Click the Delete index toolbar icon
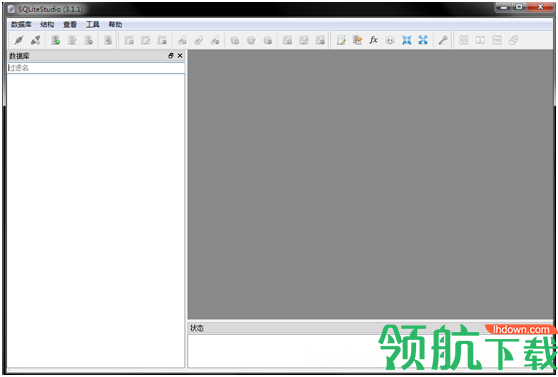 [215, 40]
